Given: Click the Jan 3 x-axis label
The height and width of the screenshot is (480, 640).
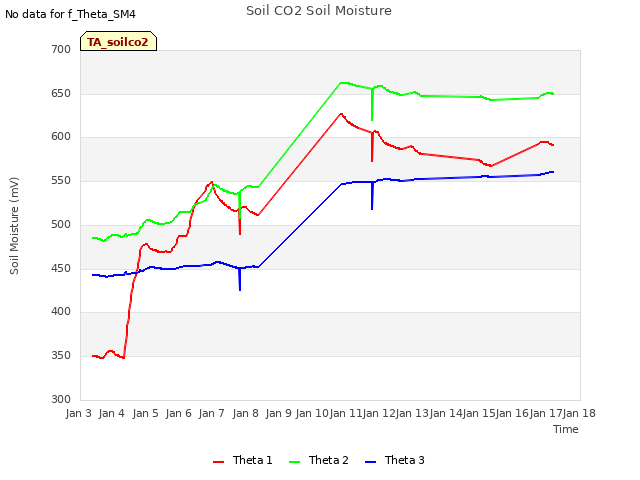Looking at the screenshot, I should pyautogui.click(x=79, y=413).
